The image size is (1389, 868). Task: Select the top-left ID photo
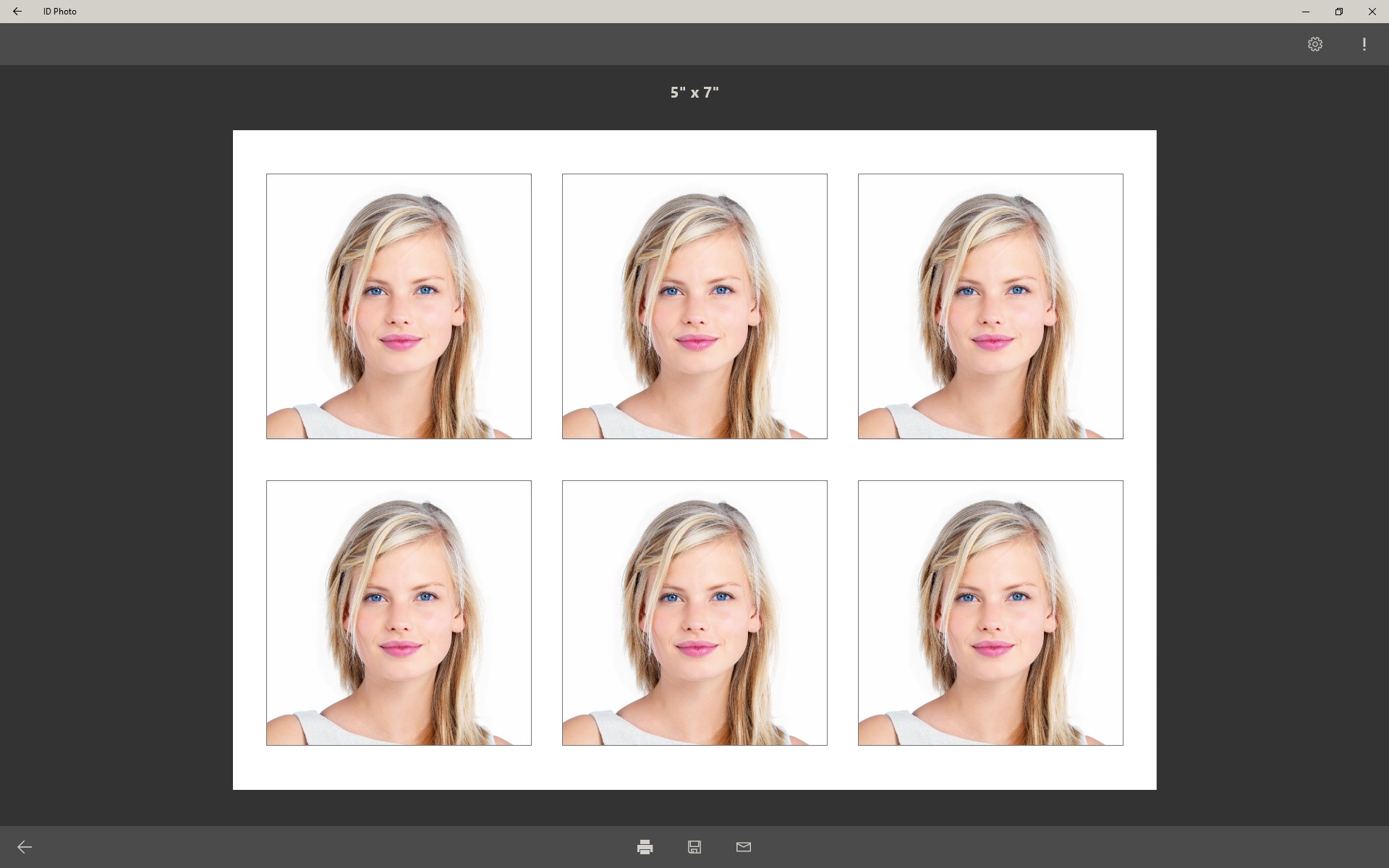point(399,306)
